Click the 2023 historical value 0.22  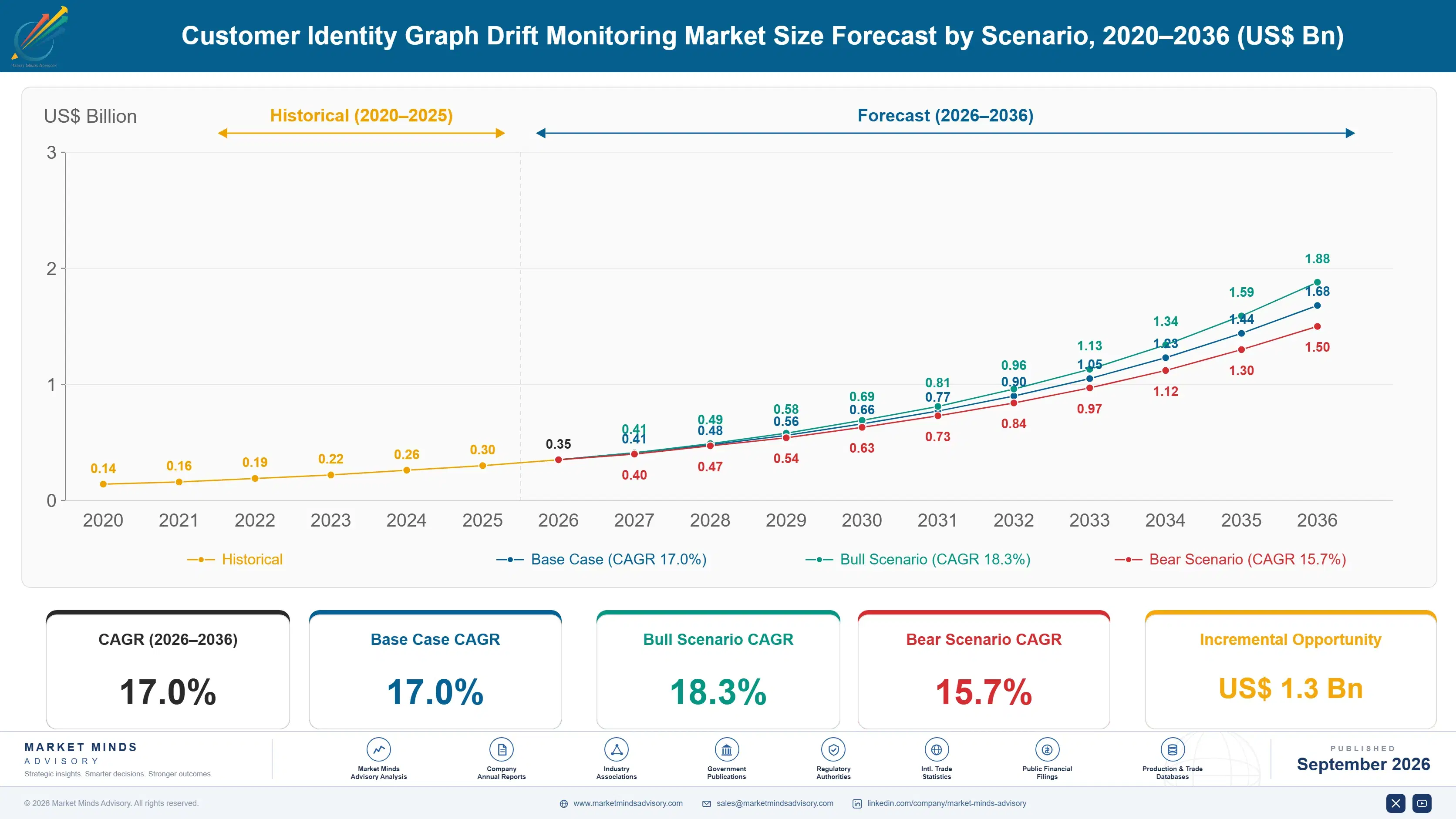click(330, 459)
